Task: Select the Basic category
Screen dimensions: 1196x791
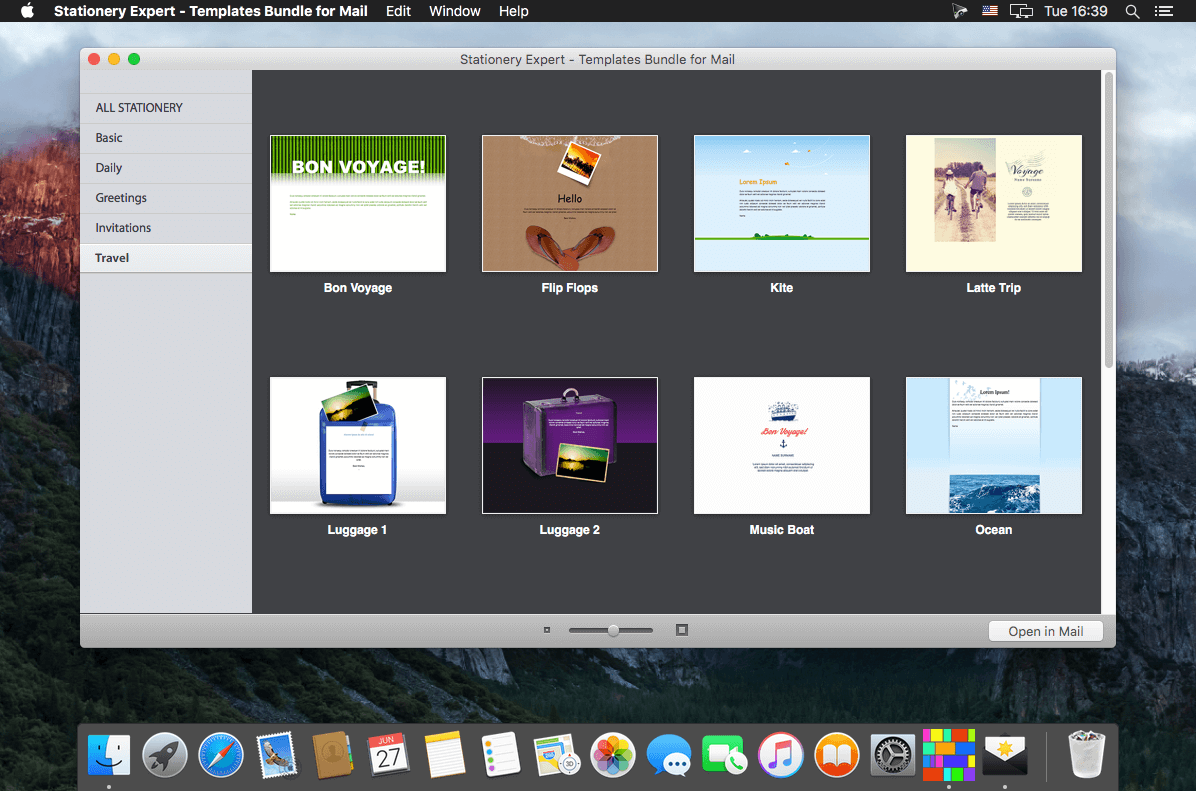Action: pos(166,138)
